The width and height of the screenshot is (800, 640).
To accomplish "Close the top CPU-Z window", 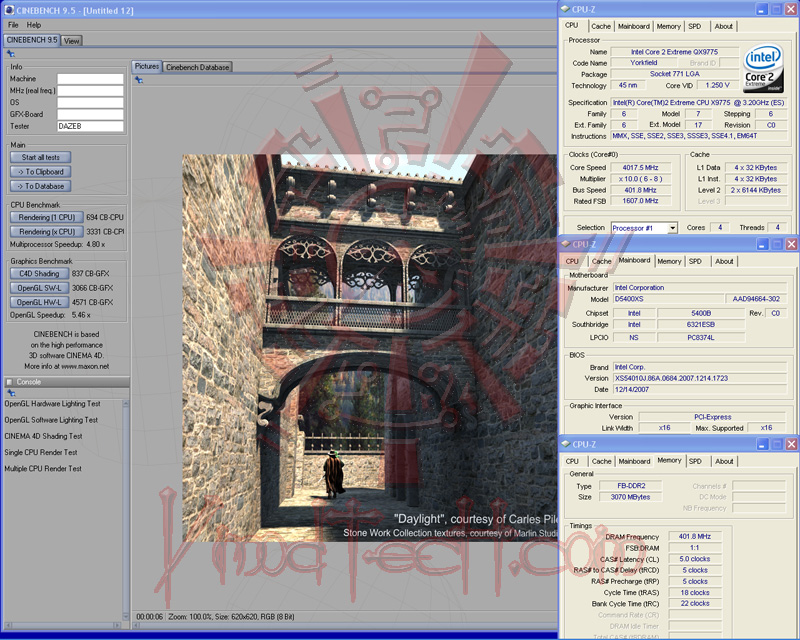I will coord(791,10).
